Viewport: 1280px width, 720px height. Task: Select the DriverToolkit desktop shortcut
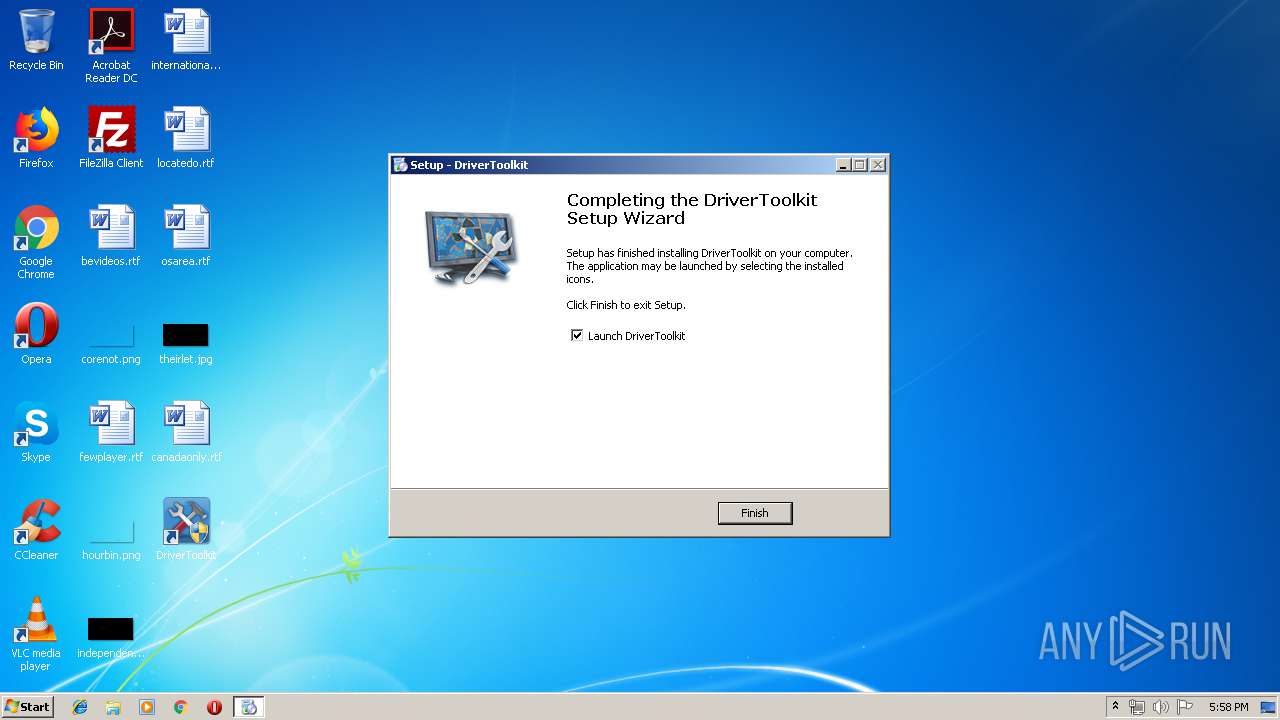click(x=186, y=530)
